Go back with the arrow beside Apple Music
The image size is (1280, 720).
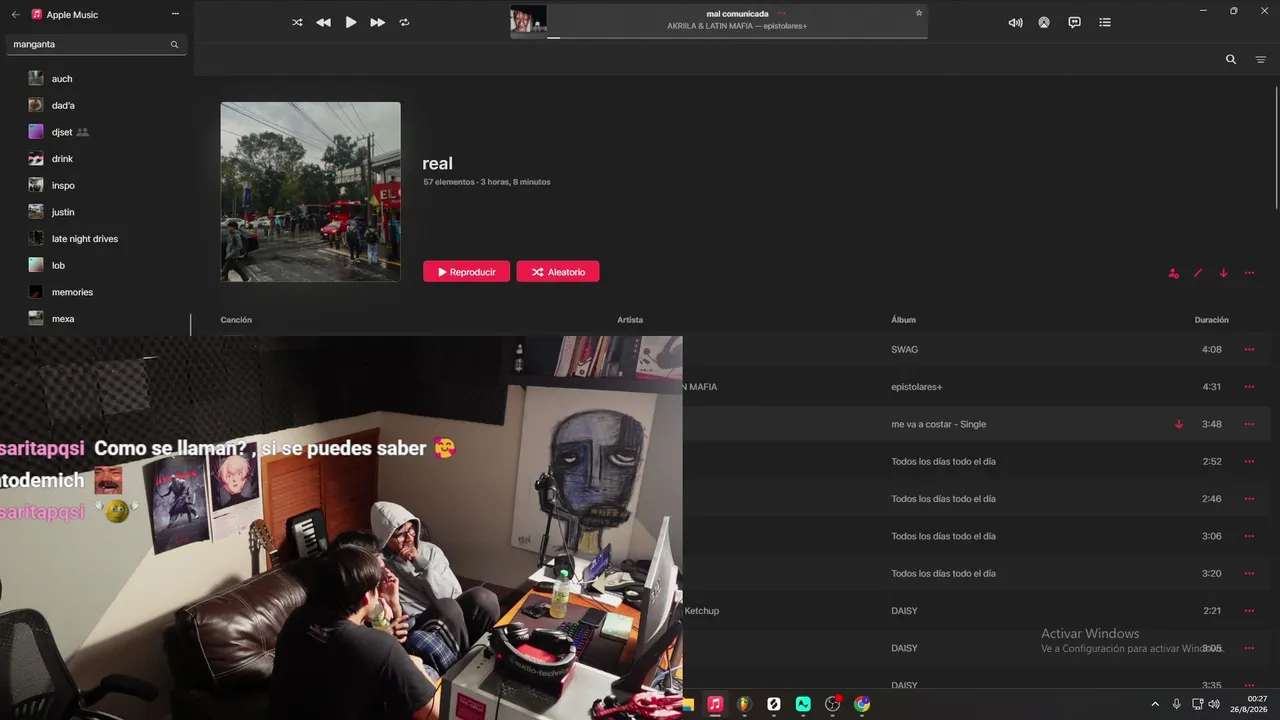15,15
